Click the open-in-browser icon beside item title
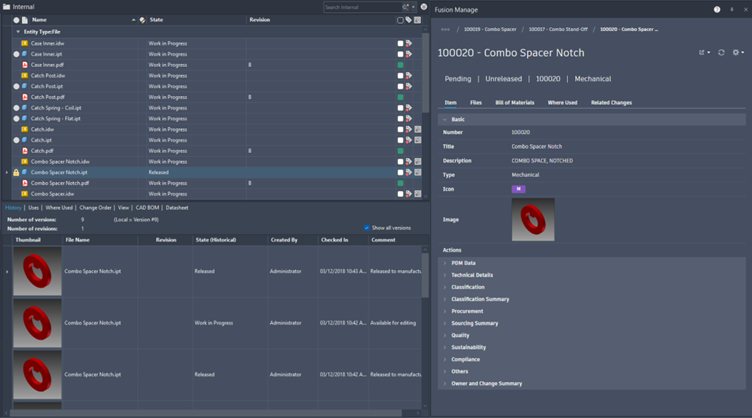752x418 pixels. (703, 52)
